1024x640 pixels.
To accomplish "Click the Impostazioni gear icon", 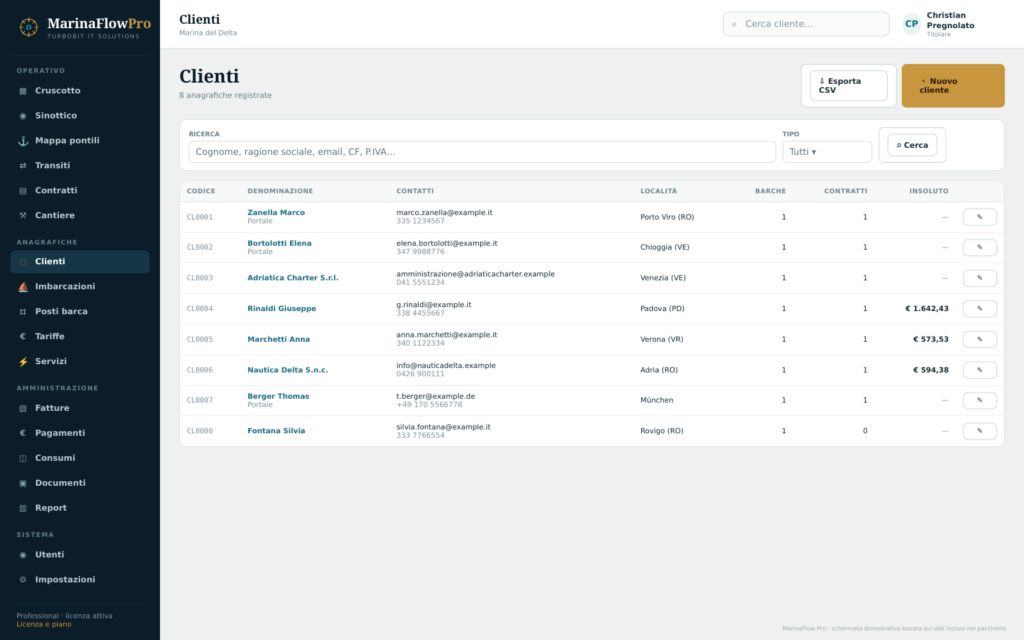I will (x=23, y=580).
